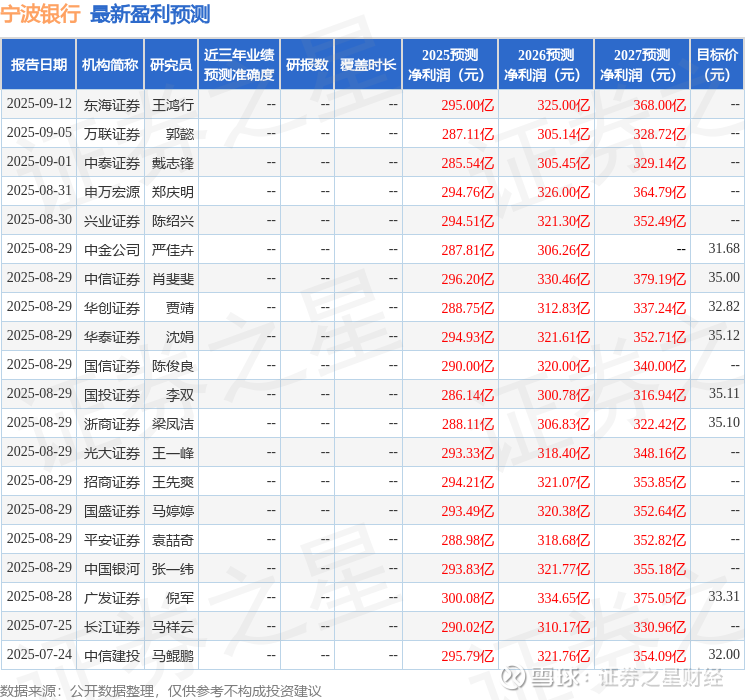The width and height of the screenshot is (745, 700).
Task: Click the target price 35.10
Action: coord(724,422)
